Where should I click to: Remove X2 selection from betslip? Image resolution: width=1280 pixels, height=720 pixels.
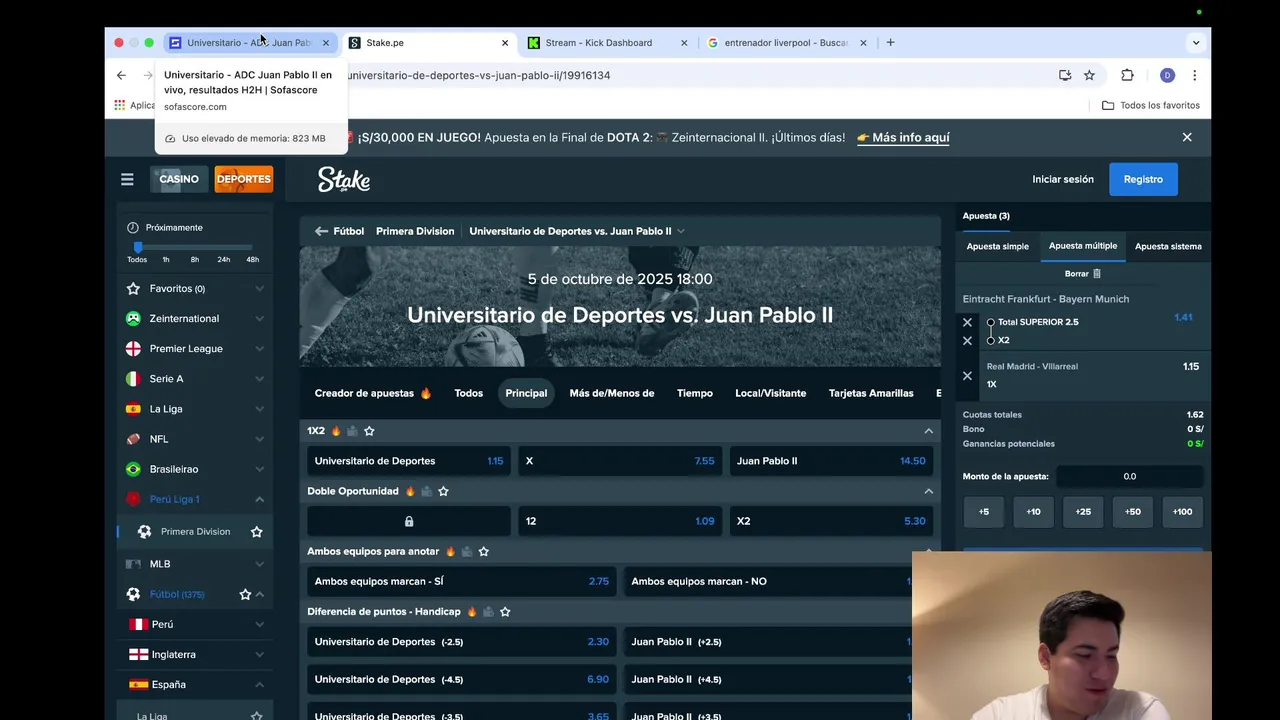(x=967, y=341)
